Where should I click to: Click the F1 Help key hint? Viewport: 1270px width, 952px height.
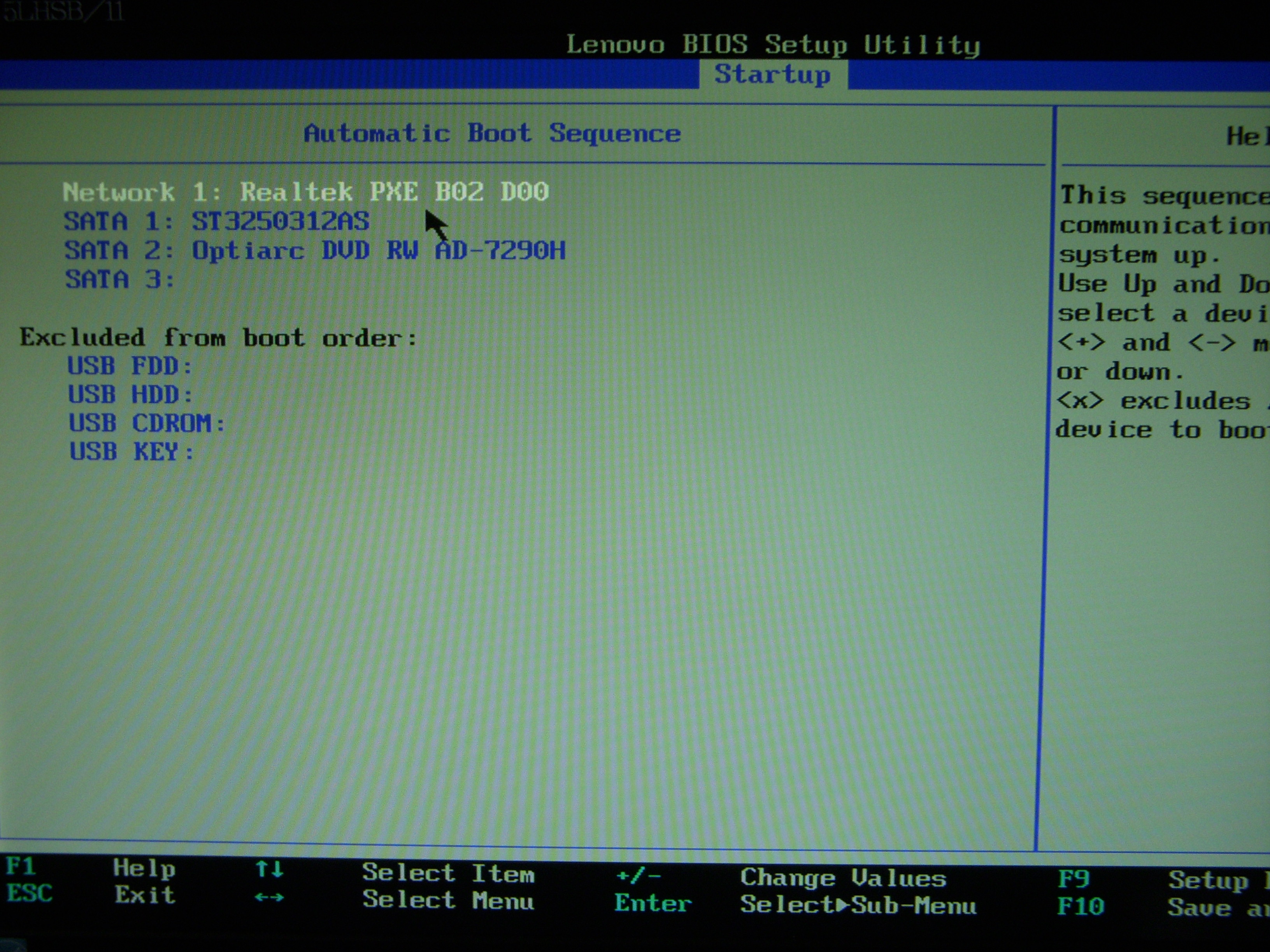click(x=21, y=866)
